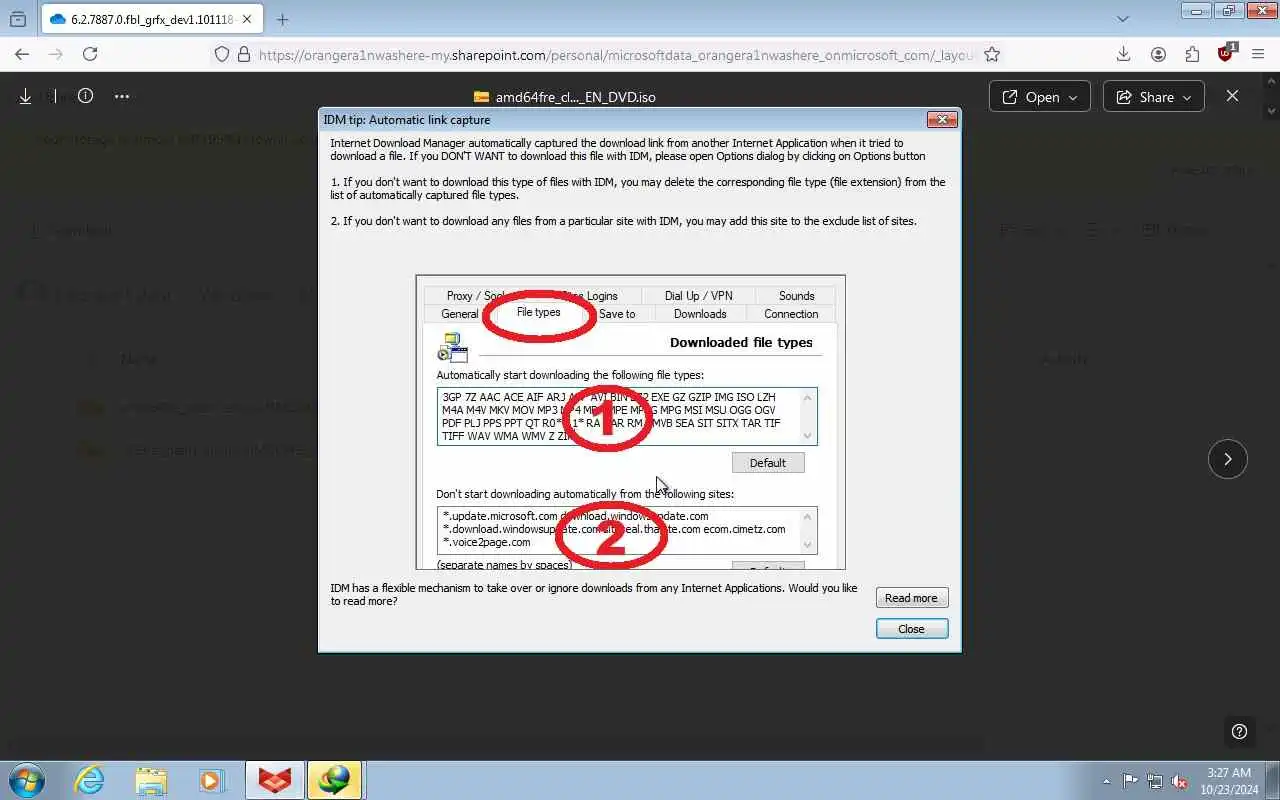
Task: Close the IDM tip dialog window
Action: point(942,119)
